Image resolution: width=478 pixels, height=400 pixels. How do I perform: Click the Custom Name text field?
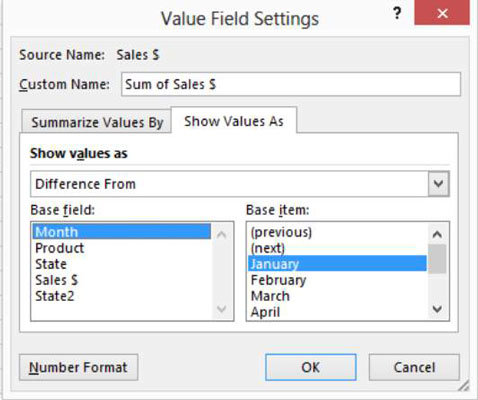[291, 84]
